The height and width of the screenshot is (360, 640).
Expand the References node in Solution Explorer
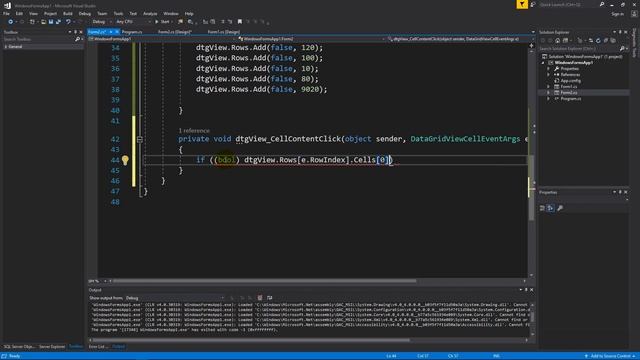pos(549,75)
